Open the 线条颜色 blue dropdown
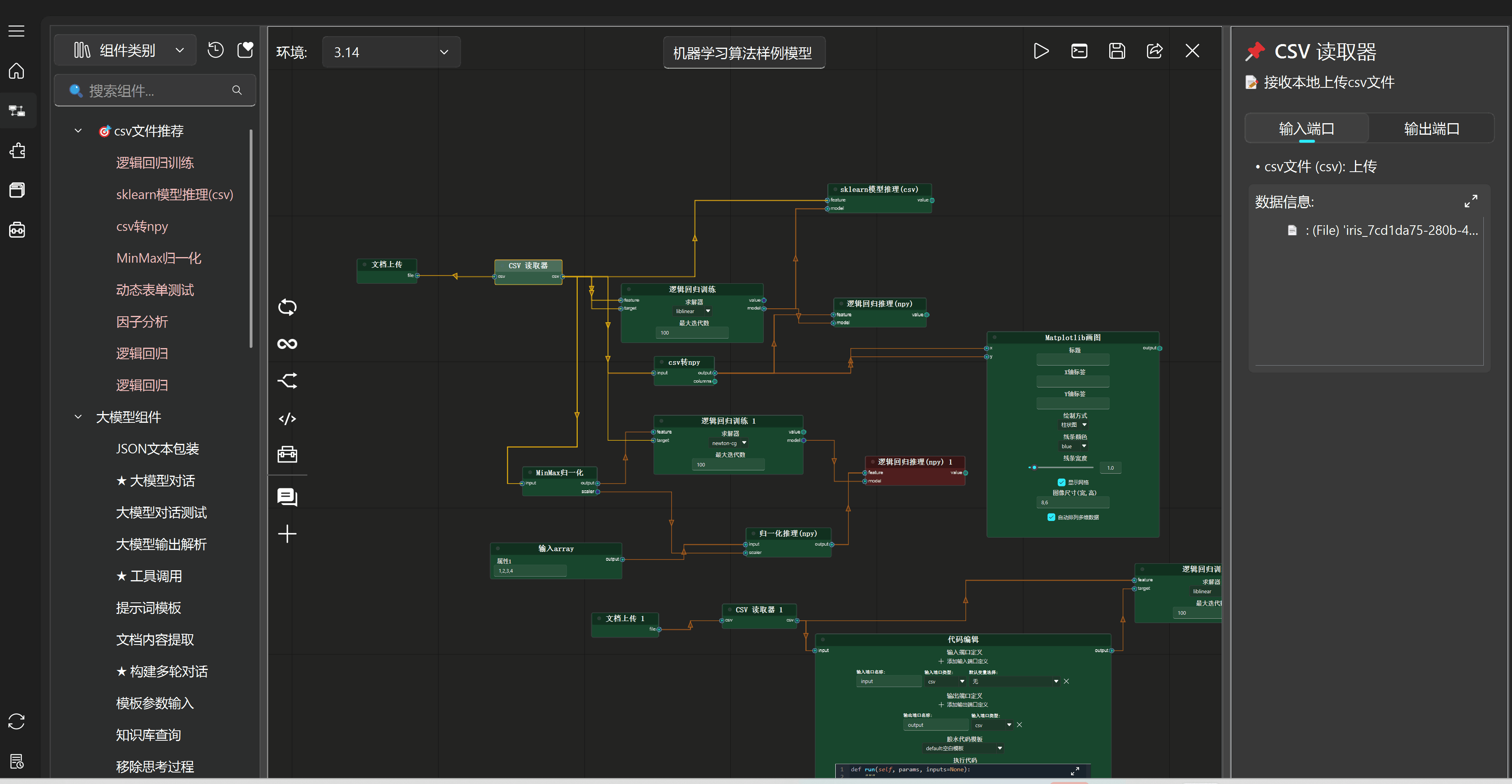This screenshot has height=784, width=1512. tap(1073, 447)
